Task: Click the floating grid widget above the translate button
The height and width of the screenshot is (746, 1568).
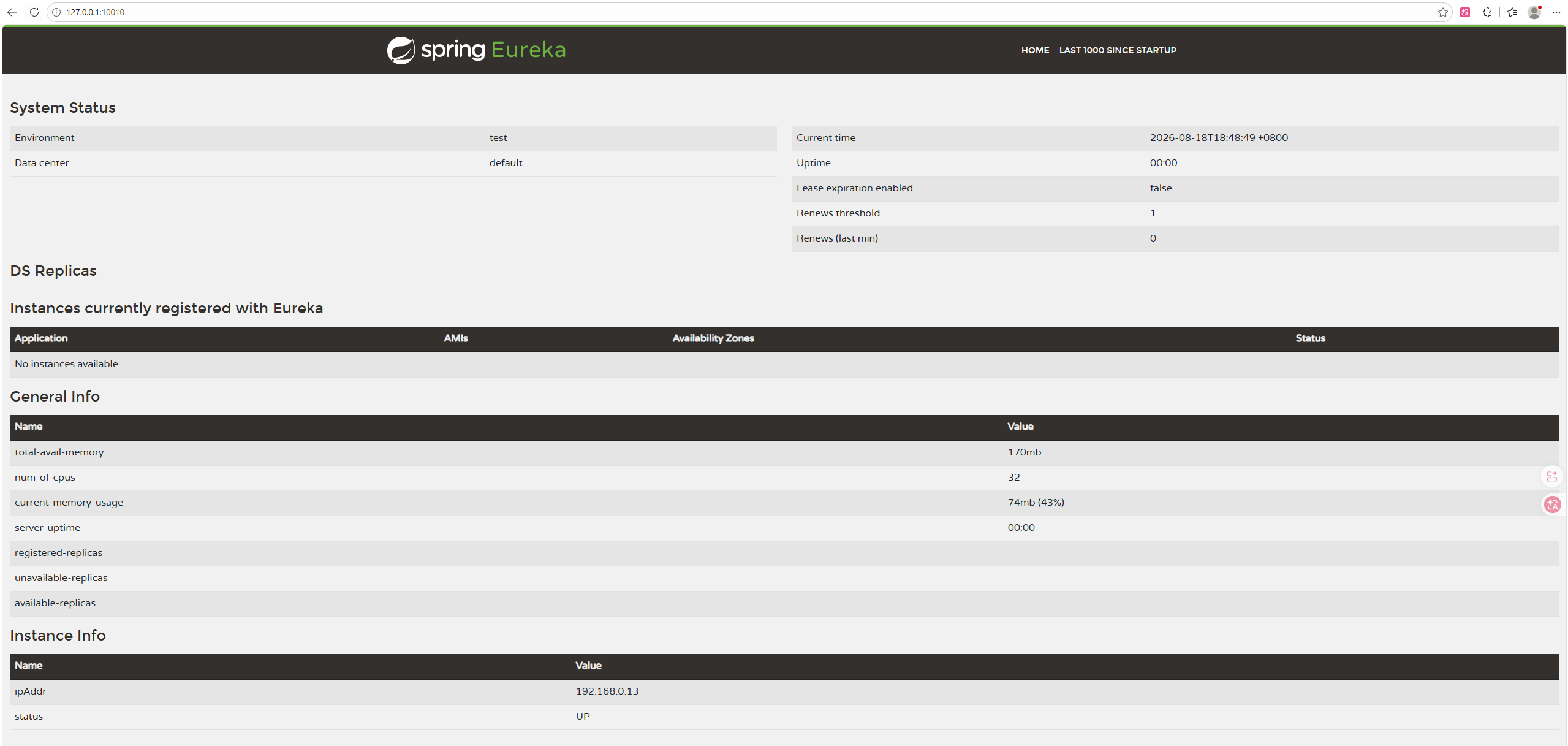Action: [1551, 476]
